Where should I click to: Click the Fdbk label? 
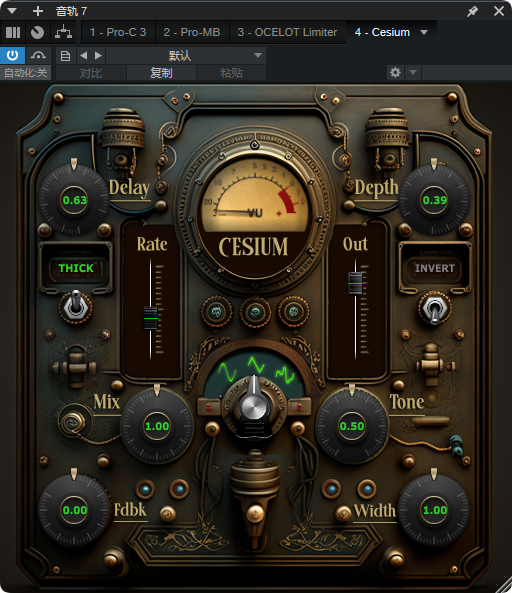coord(130,510)
